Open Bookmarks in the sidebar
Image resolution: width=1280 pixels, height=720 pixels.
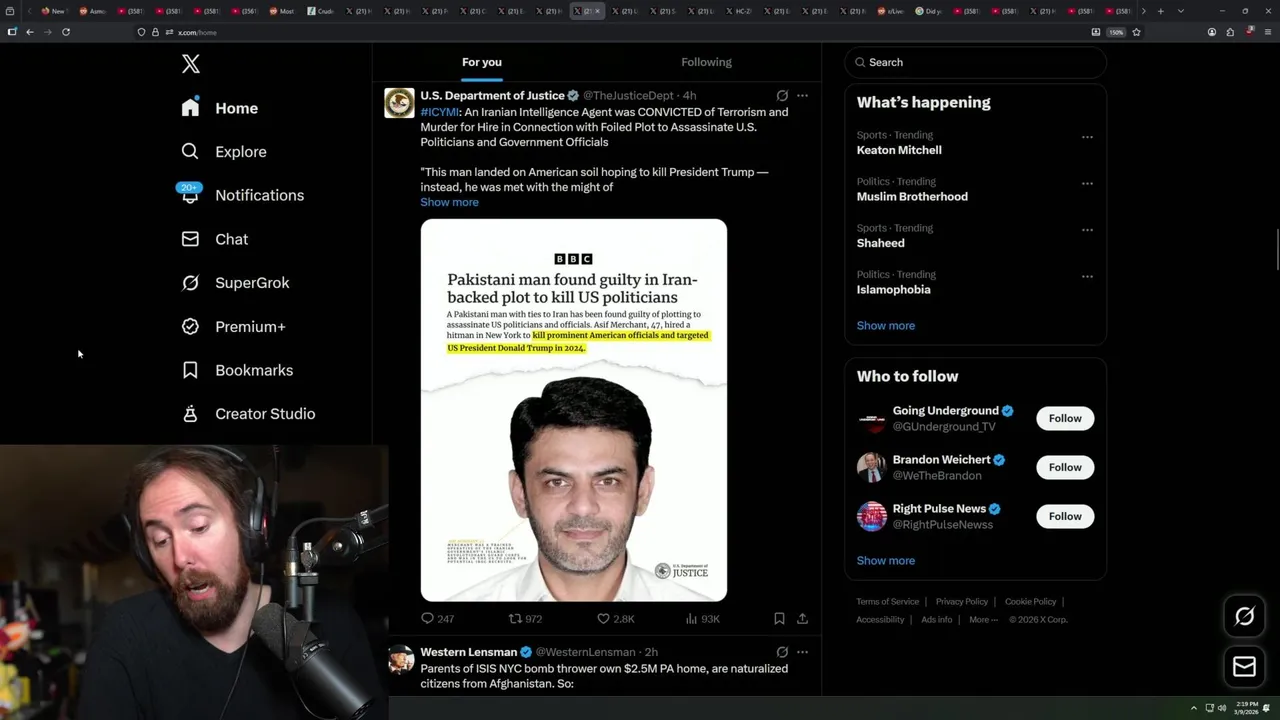(x=237, y=370)
